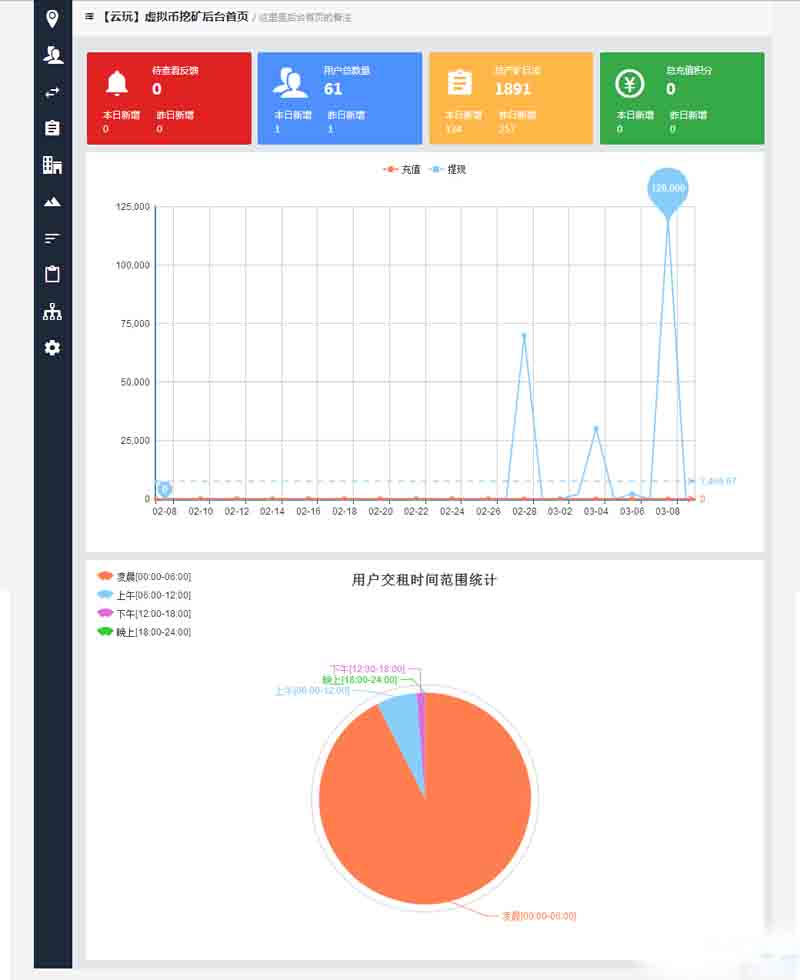
Task: Click the swap arrows sidebar icon
Action: click(x=52, y=92)
